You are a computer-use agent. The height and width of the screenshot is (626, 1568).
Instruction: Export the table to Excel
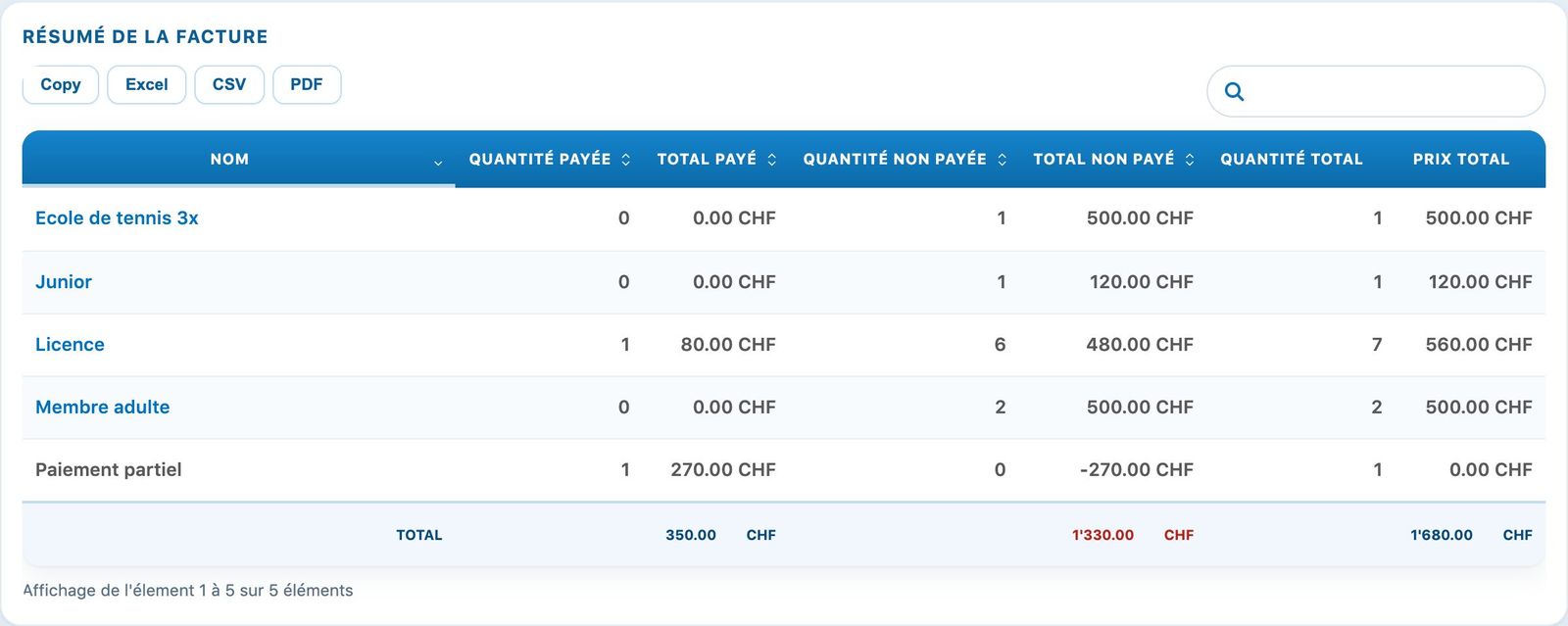147,84
